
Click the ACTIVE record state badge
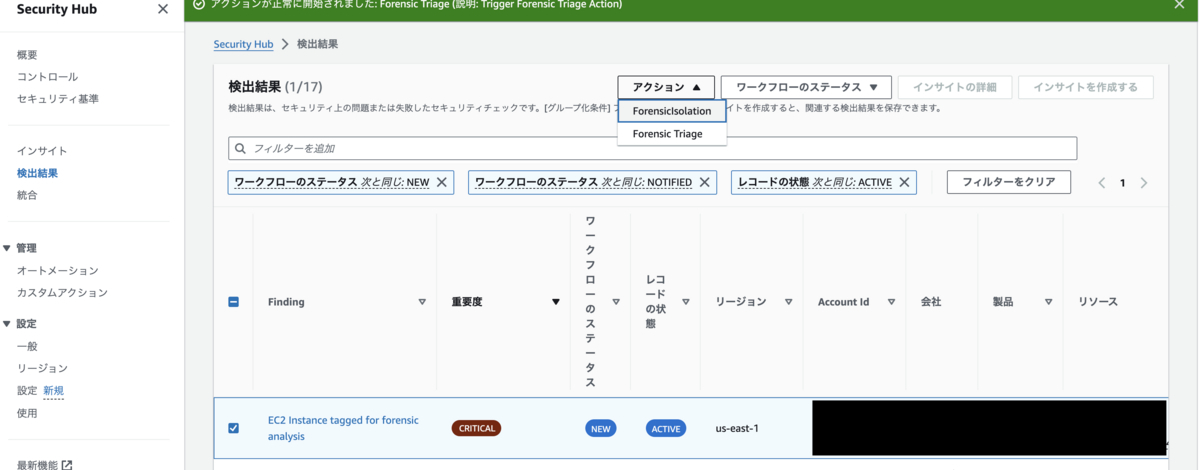point(665,428)
